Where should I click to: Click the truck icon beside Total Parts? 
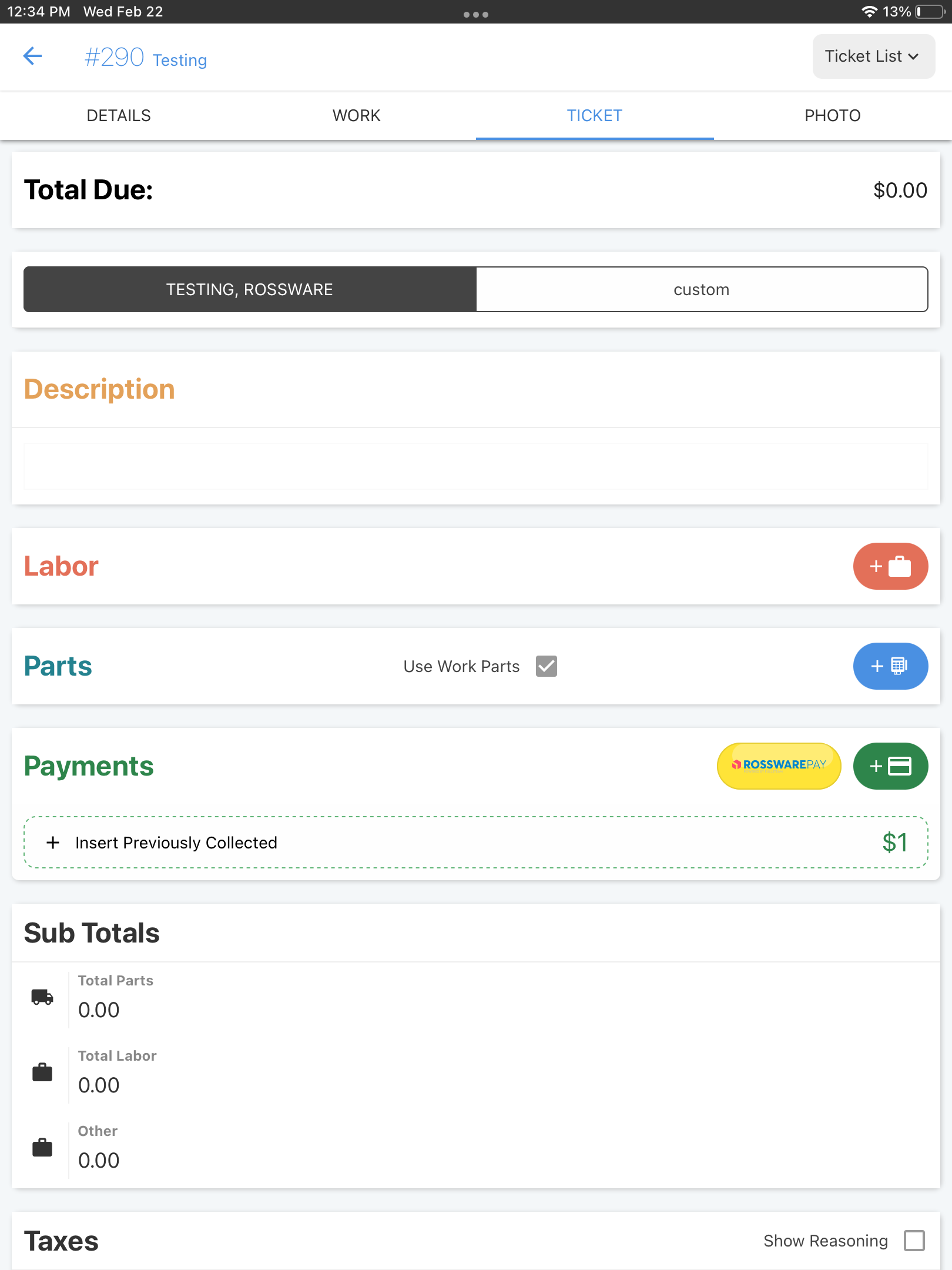(41, 997)
